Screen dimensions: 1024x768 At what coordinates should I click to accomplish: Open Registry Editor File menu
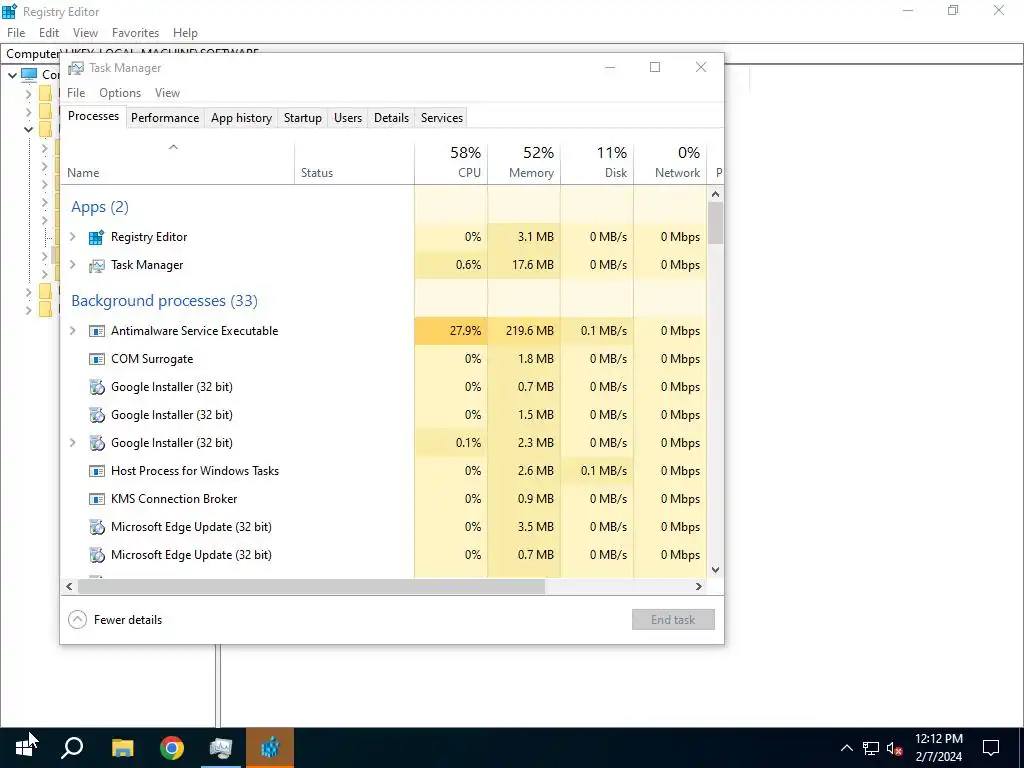16,33
